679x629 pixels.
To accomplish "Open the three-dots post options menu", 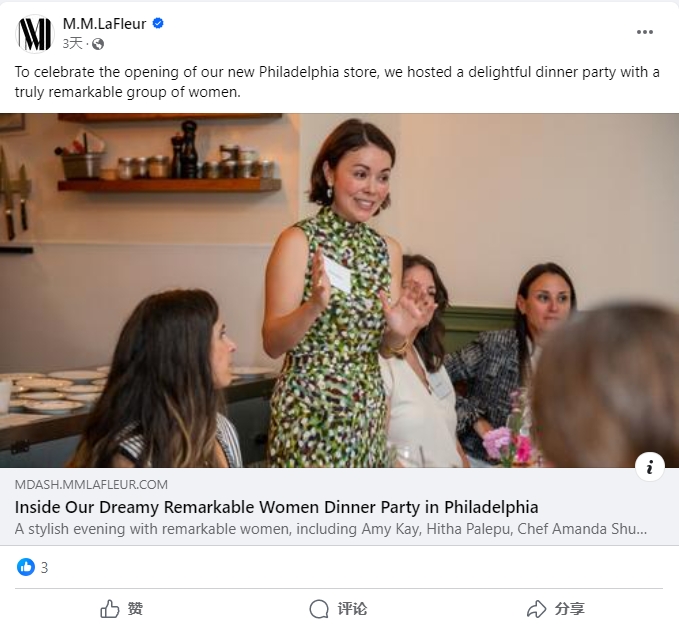I will pos(644,32).
